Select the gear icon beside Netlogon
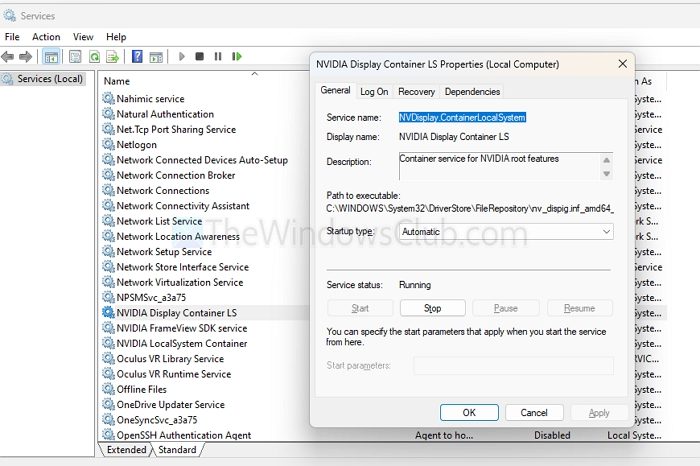This screenshot has width=700, height=466. [108, 144]
